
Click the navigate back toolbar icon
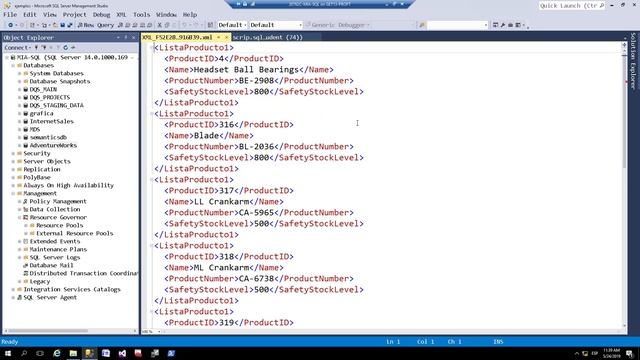click(x=11, y=25)
